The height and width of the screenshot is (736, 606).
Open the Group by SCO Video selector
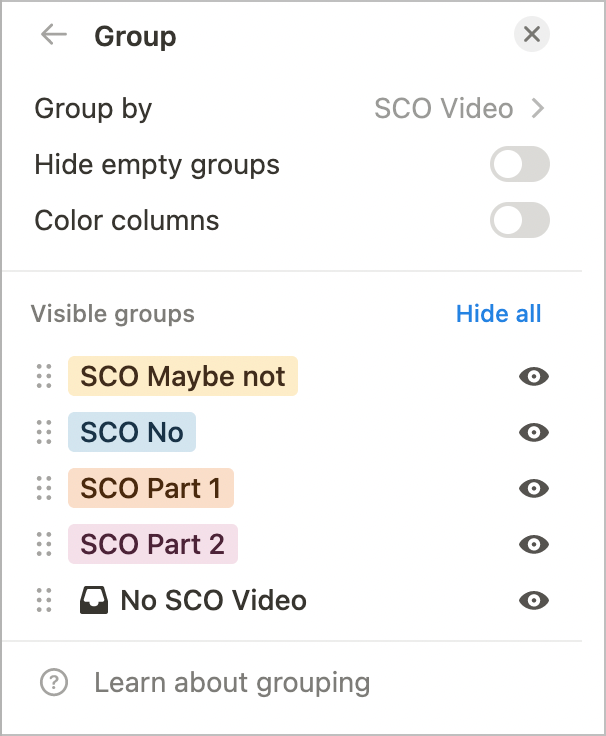[459, 108]
